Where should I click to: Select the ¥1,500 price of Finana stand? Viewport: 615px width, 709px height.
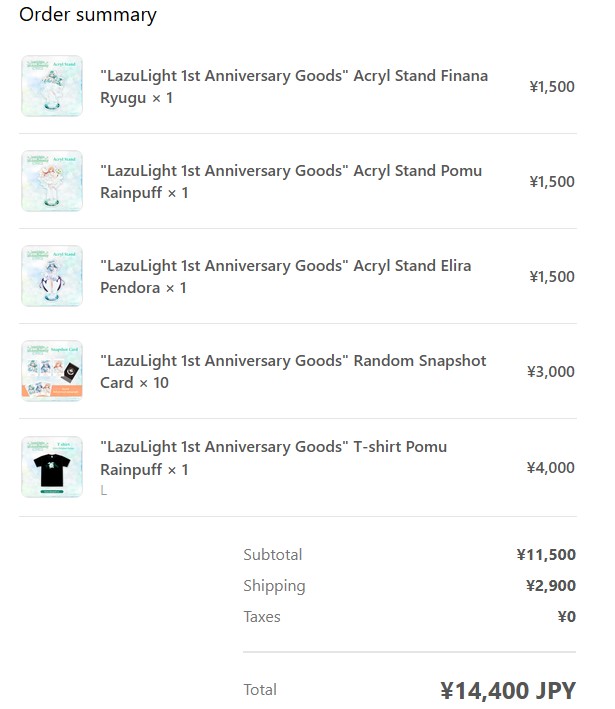pyautogui.click(x=552, y=86)
